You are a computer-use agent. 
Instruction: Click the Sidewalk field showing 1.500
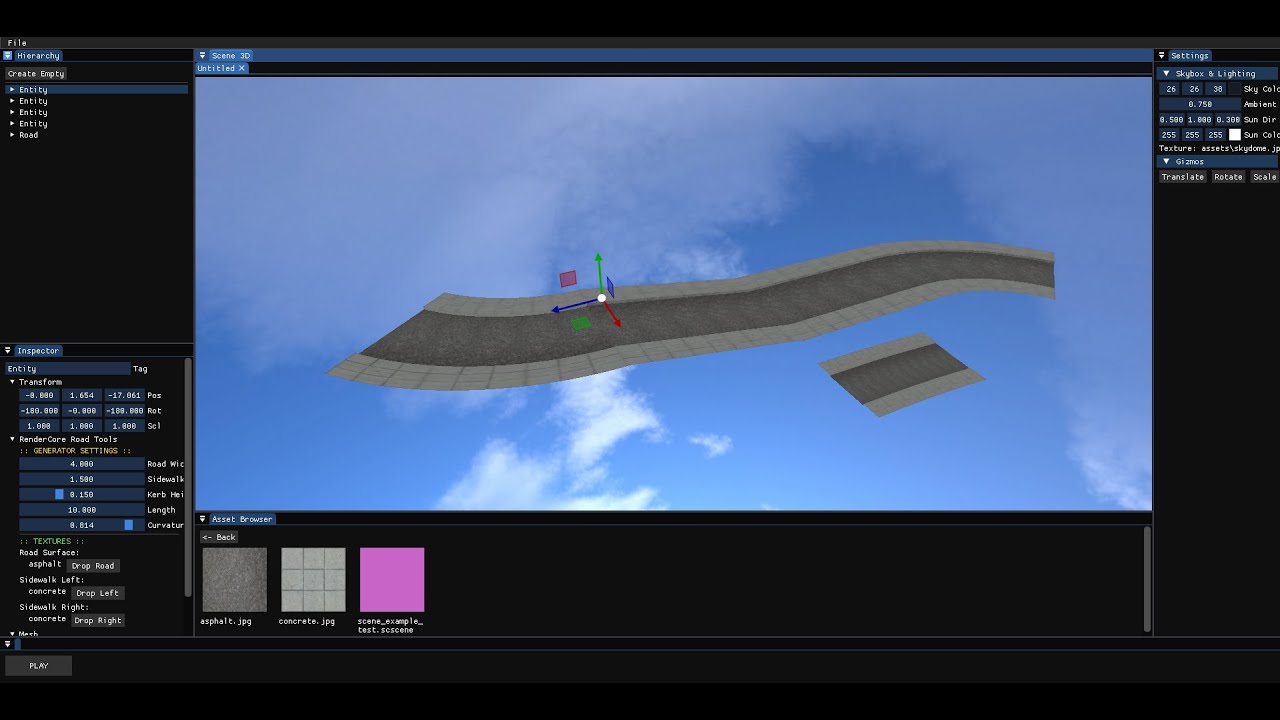pos(82,480)
